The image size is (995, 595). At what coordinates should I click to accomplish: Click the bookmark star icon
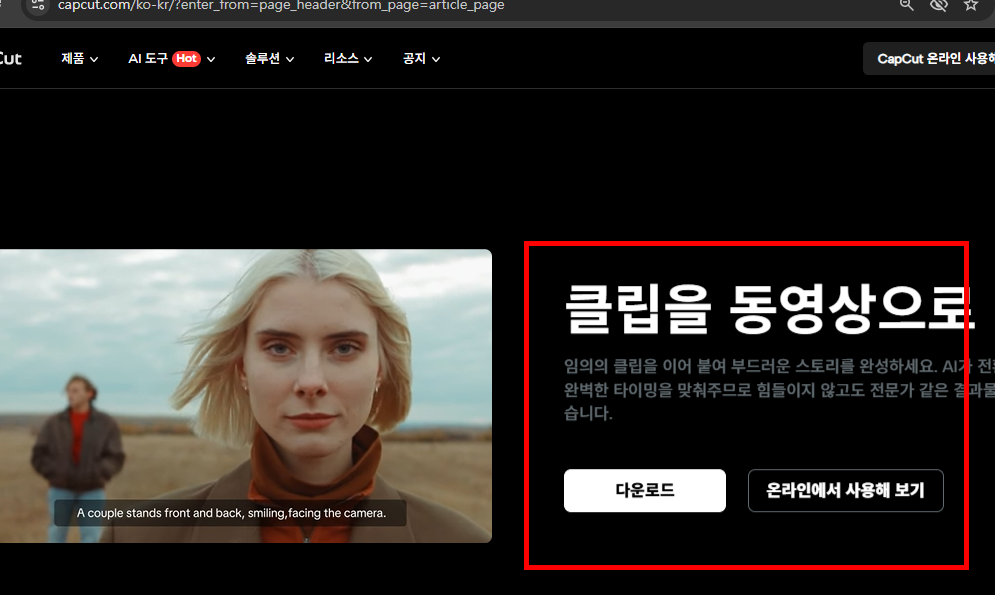[x=970, y=6]
